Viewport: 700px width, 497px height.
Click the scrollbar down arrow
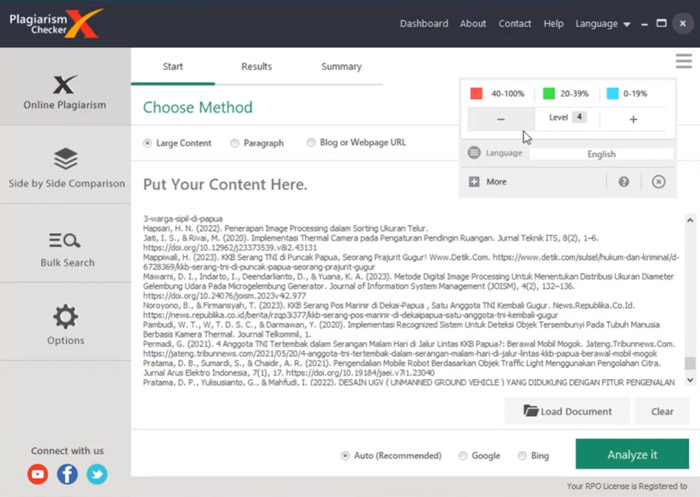pyautogui.click(x=690, y=380)
